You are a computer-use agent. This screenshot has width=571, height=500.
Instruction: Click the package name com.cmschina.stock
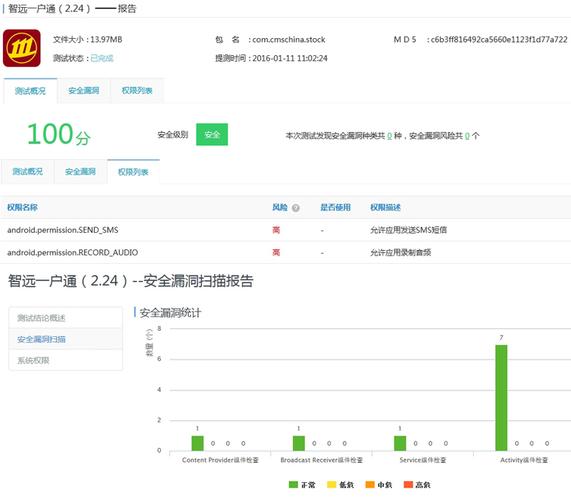pyautogui.click(x=289, y=40)
